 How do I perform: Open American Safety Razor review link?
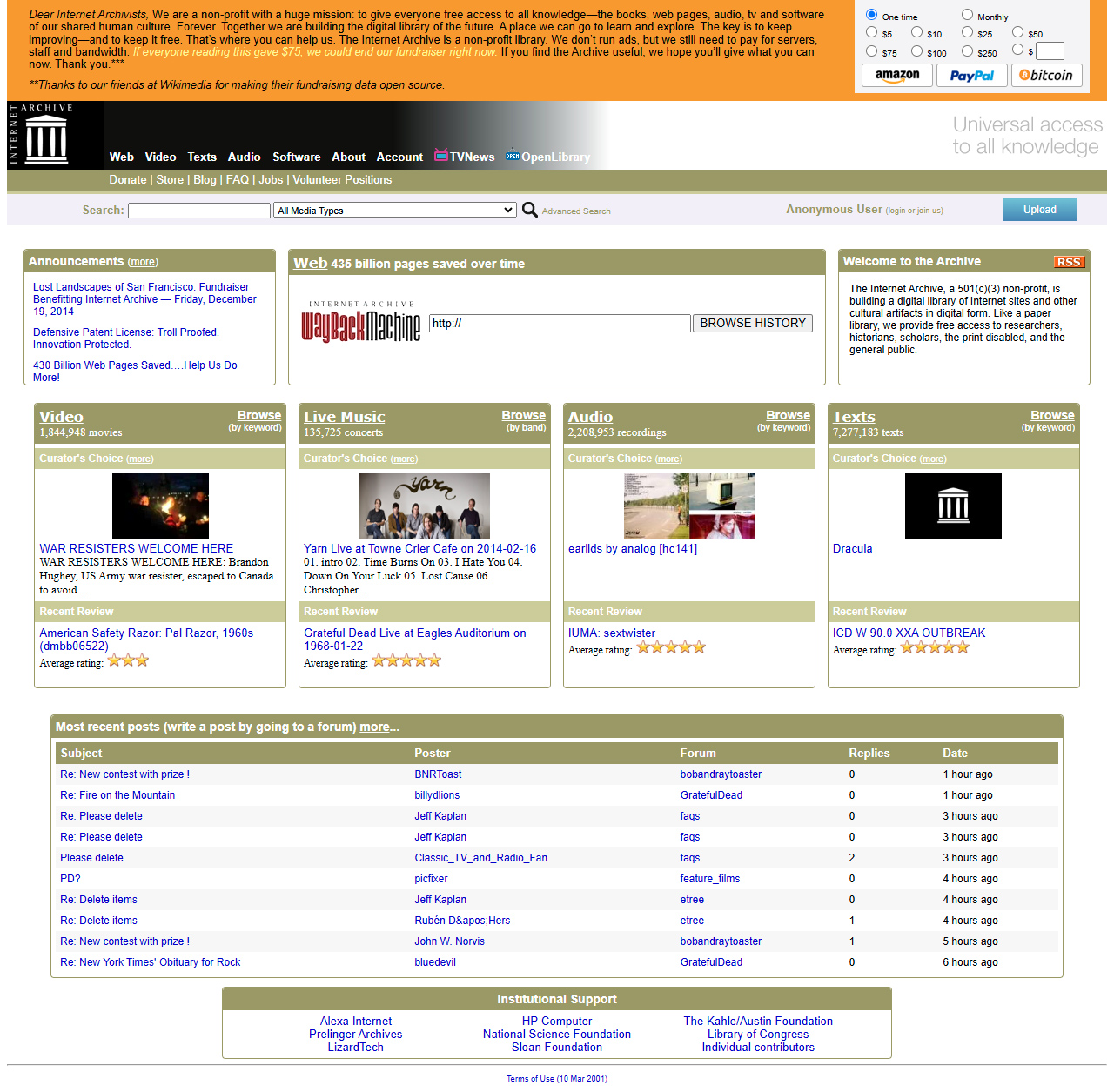click(x=146, y=640)
